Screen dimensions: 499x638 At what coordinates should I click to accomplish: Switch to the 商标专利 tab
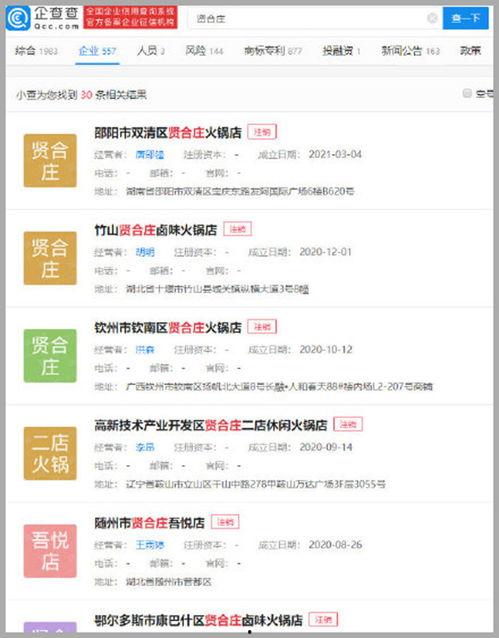pyautogui.click(x=273, y=51)
